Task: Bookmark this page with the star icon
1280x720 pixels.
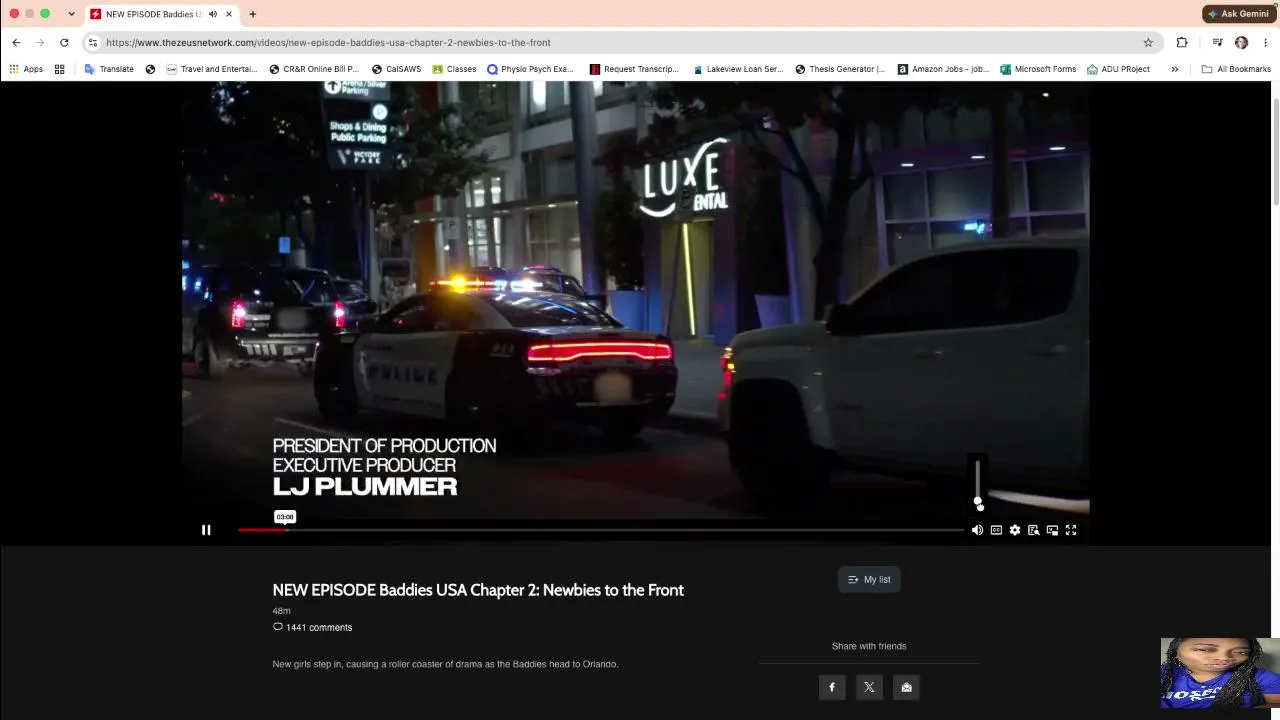Action: pos(1148,42)
